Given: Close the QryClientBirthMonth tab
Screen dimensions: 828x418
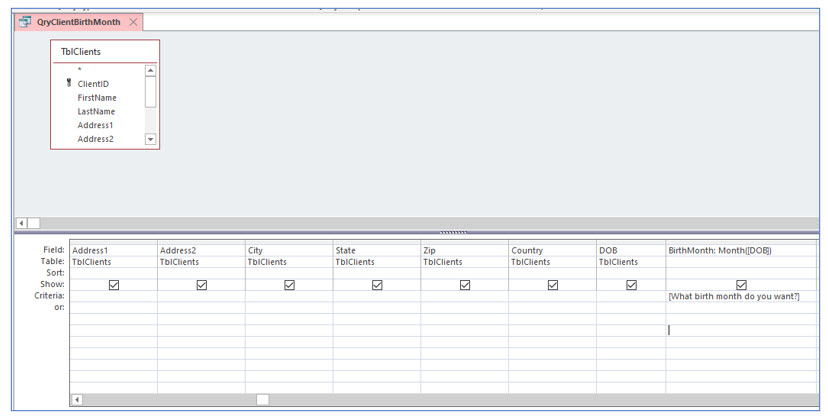Looking at the screenshot, I should pyautogui.click(x=134, y=22).
